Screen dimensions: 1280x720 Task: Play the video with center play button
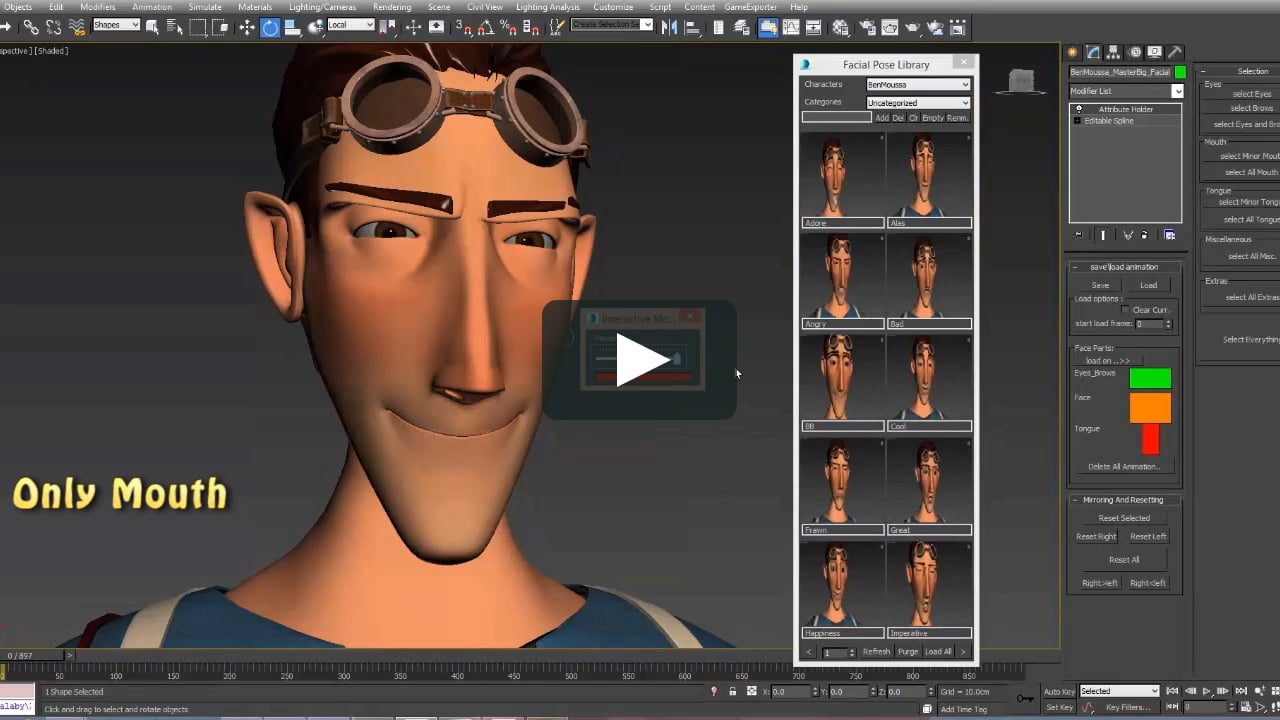coord(640,360)
